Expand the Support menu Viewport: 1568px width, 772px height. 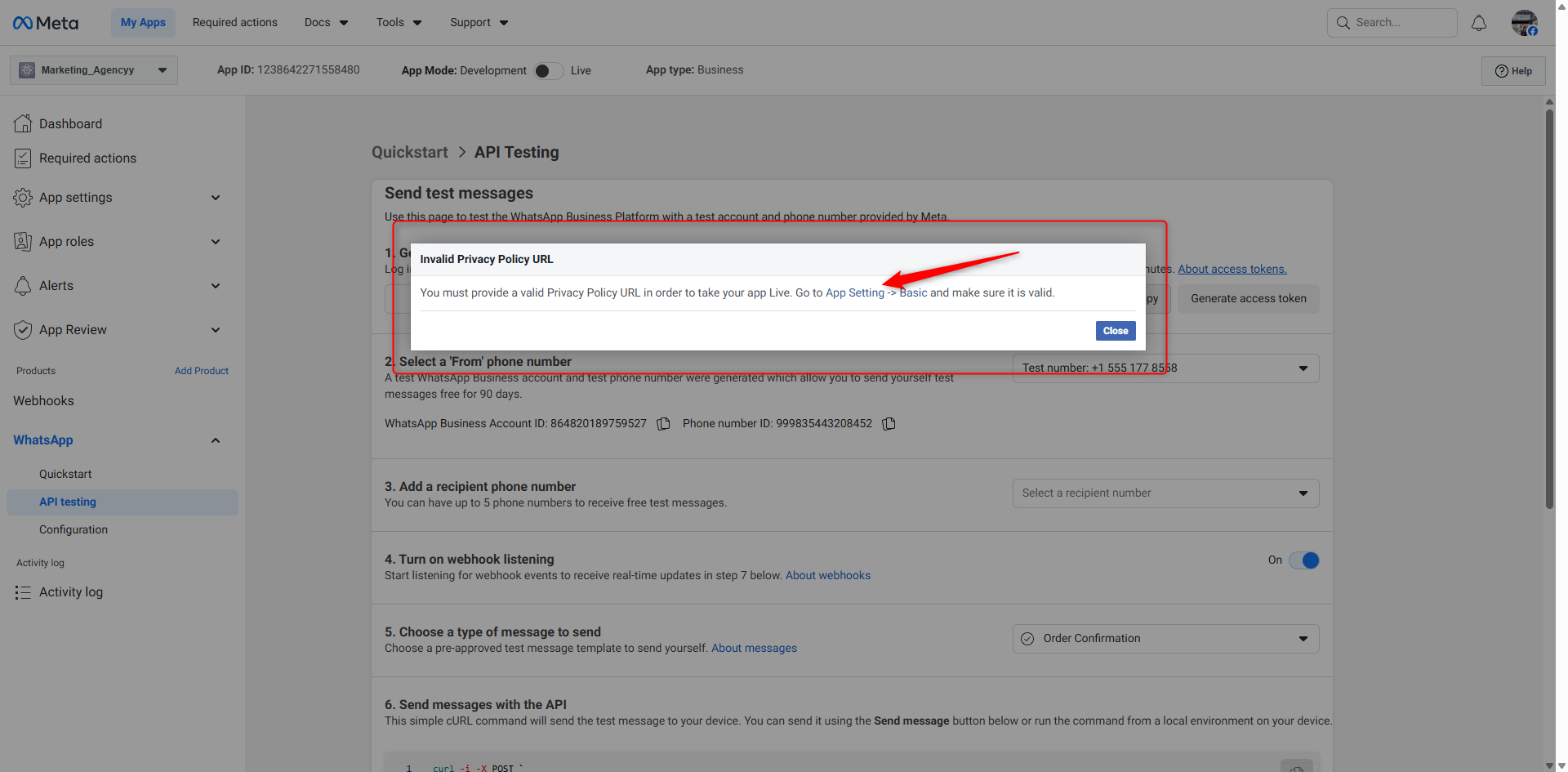click(479, 23)
